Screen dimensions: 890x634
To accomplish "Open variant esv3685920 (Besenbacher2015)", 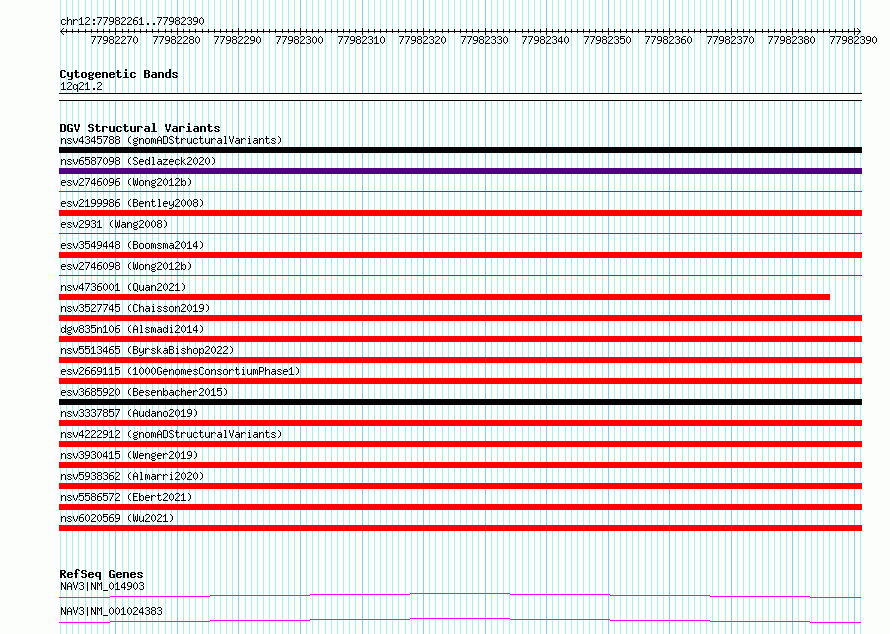I will pos(144,392).
